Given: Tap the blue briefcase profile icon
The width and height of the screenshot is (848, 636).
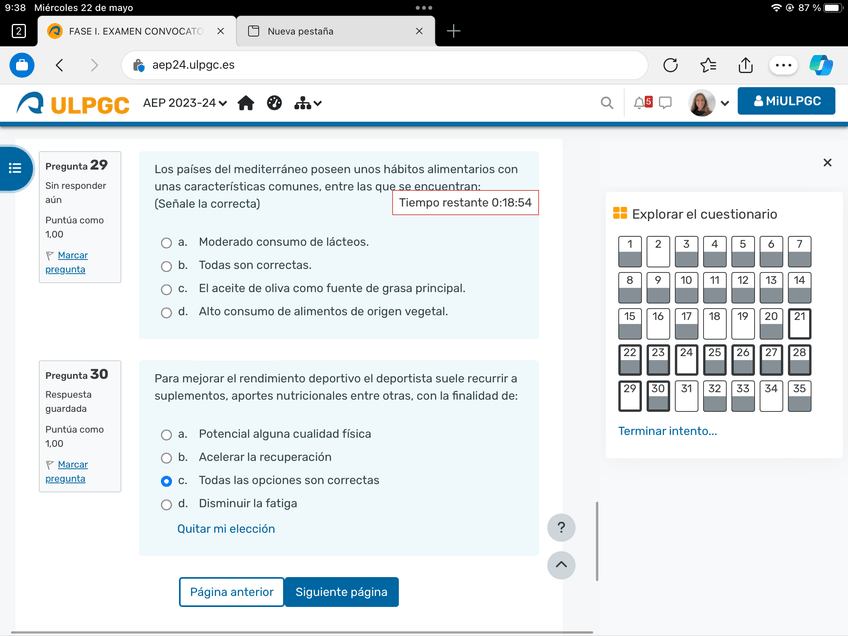Looking at the screenshot, I should coord(22,65).
